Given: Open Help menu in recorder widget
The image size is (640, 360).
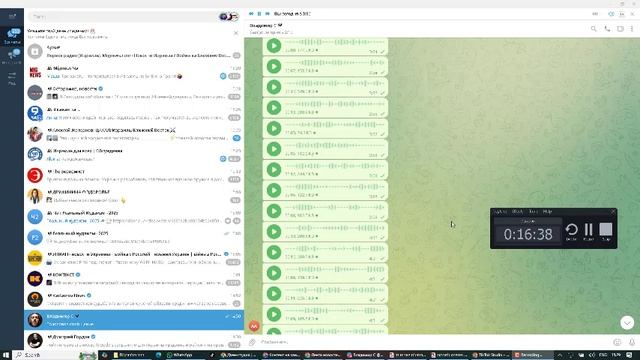Looking at the screenshot, I should (547, 211).
